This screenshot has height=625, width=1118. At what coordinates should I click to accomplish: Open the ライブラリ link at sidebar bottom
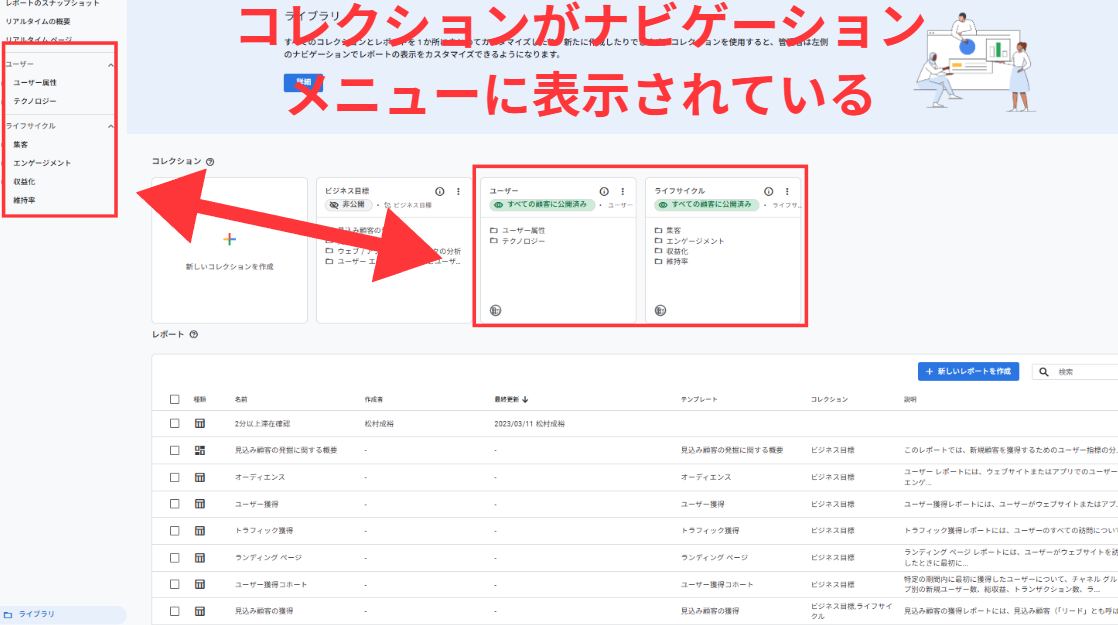[x=36, y=614]
